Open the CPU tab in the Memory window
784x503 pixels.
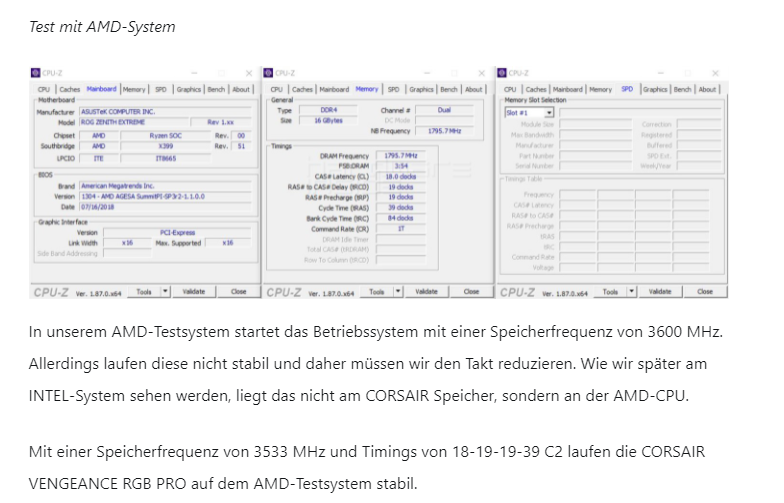coord(276,90)
